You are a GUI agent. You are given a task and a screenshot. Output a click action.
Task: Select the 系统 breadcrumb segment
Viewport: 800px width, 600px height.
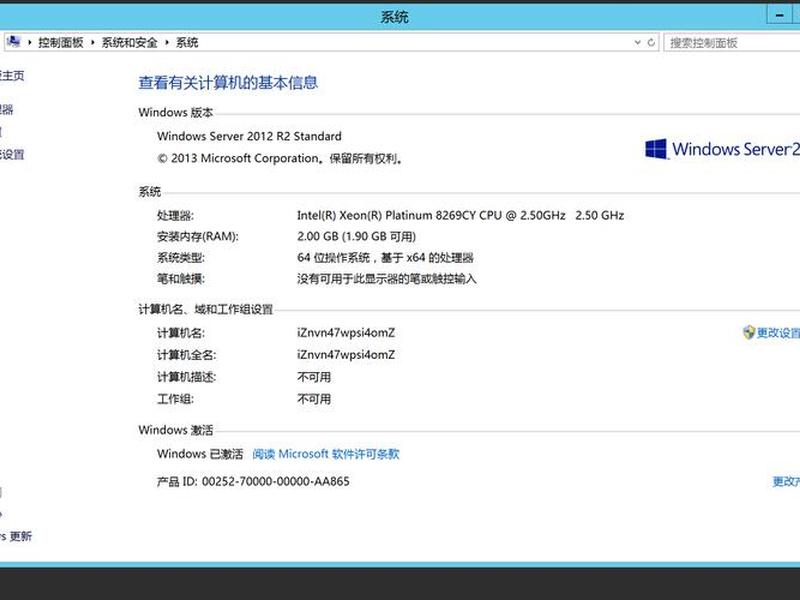(x=187, y=42)
